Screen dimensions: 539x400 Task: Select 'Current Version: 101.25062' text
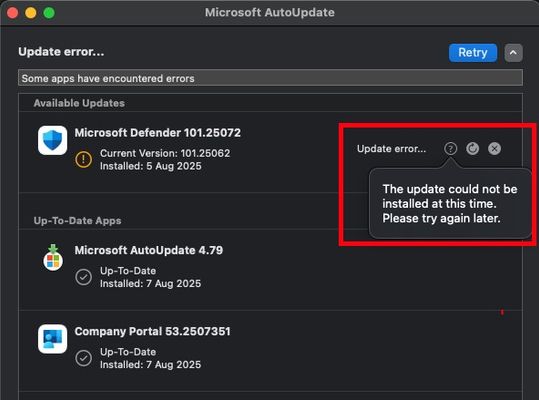tap(165, 153)
